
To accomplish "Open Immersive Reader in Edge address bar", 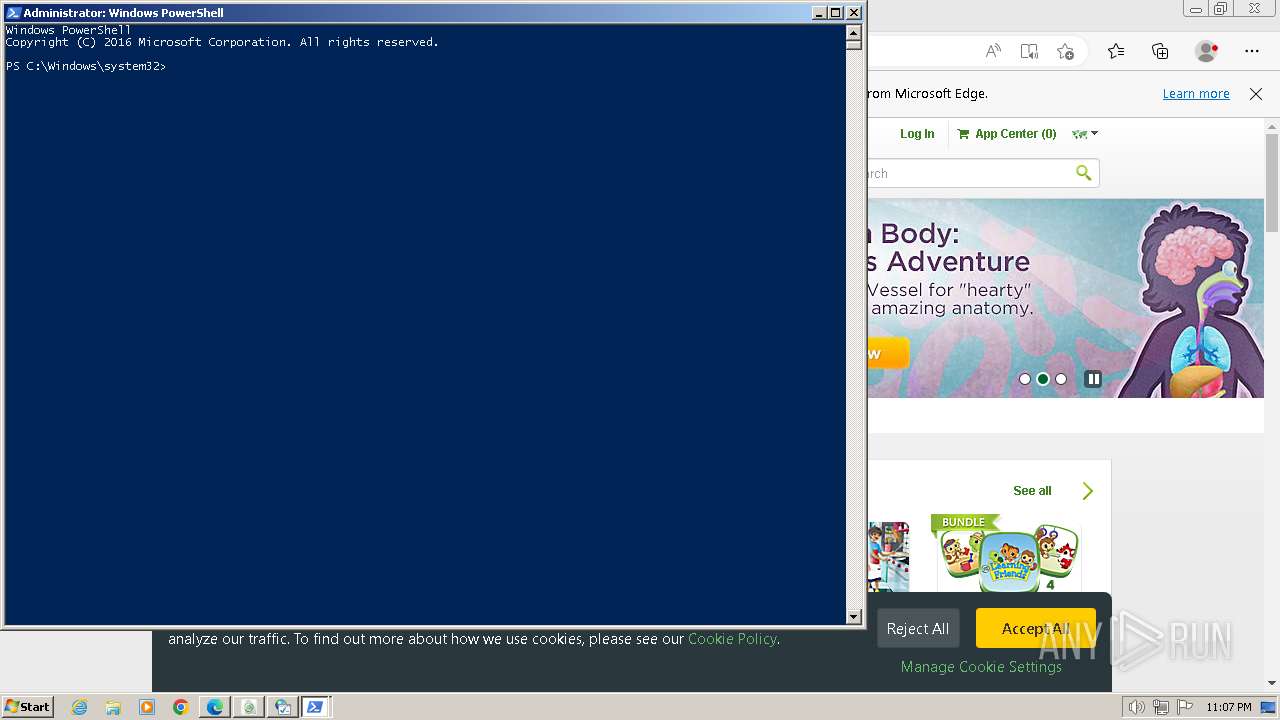I will coord(1029,51).
